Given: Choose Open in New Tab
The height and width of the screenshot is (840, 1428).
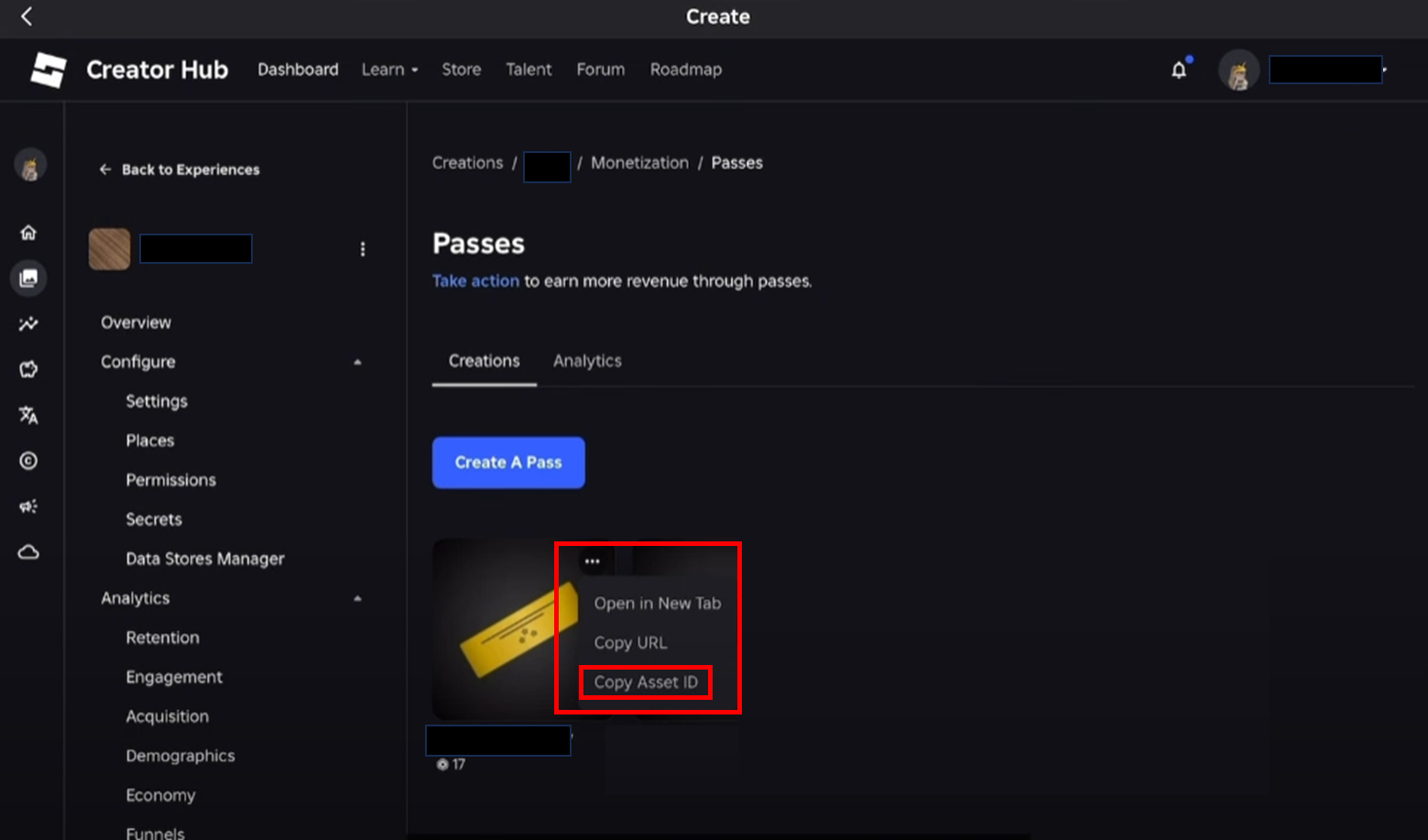Looking at the screenshot, I should tap(658, 604).
